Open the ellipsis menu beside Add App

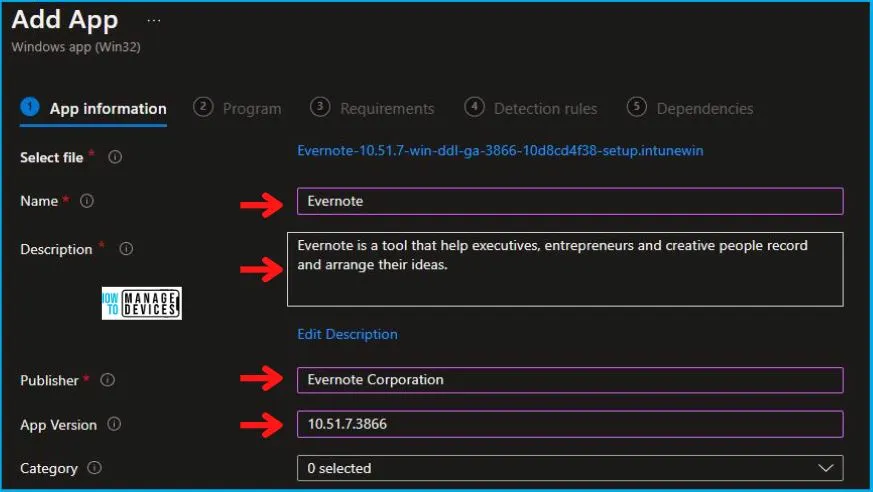[x=154, y=21]
